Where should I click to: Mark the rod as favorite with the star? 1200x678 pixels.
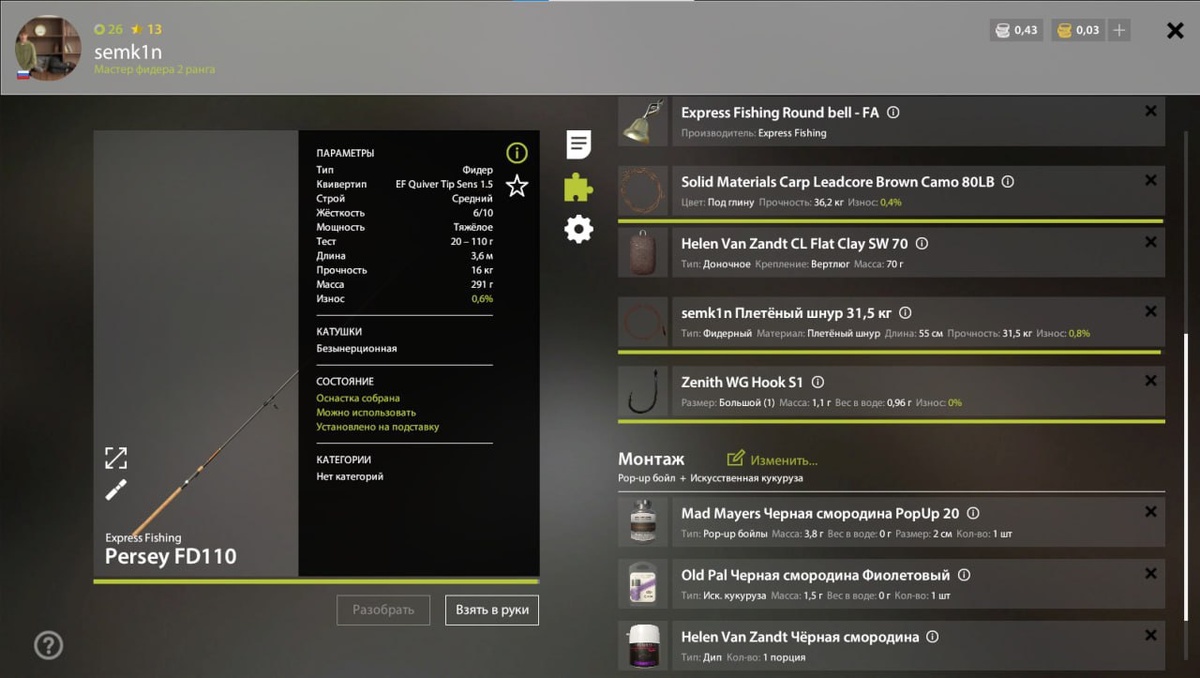pos(517,185)
